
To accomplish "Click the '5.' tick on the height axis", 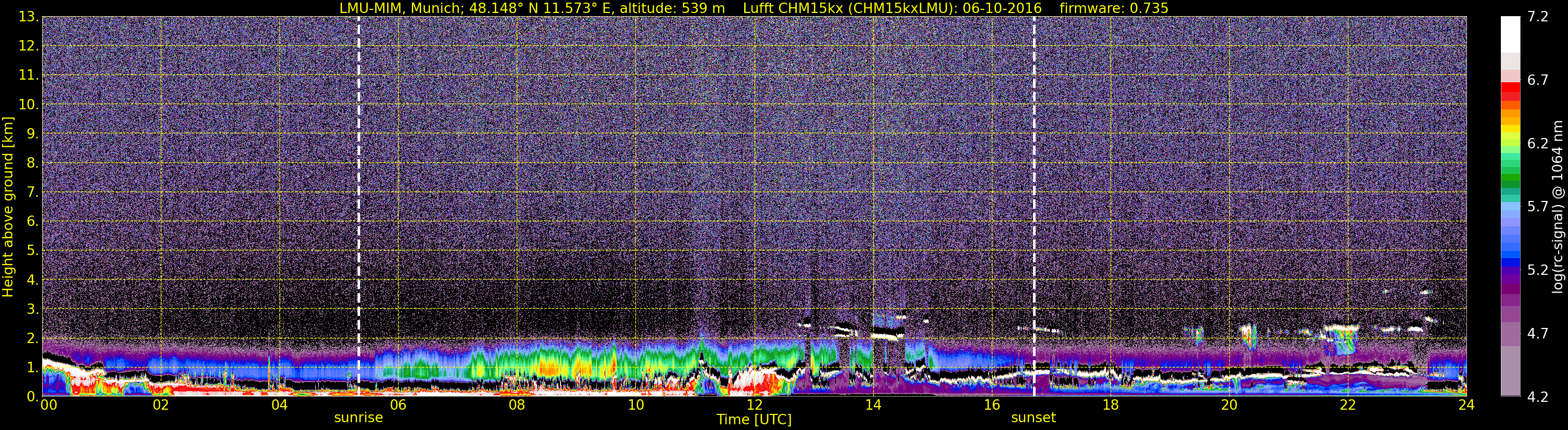I will coord(32,250).
